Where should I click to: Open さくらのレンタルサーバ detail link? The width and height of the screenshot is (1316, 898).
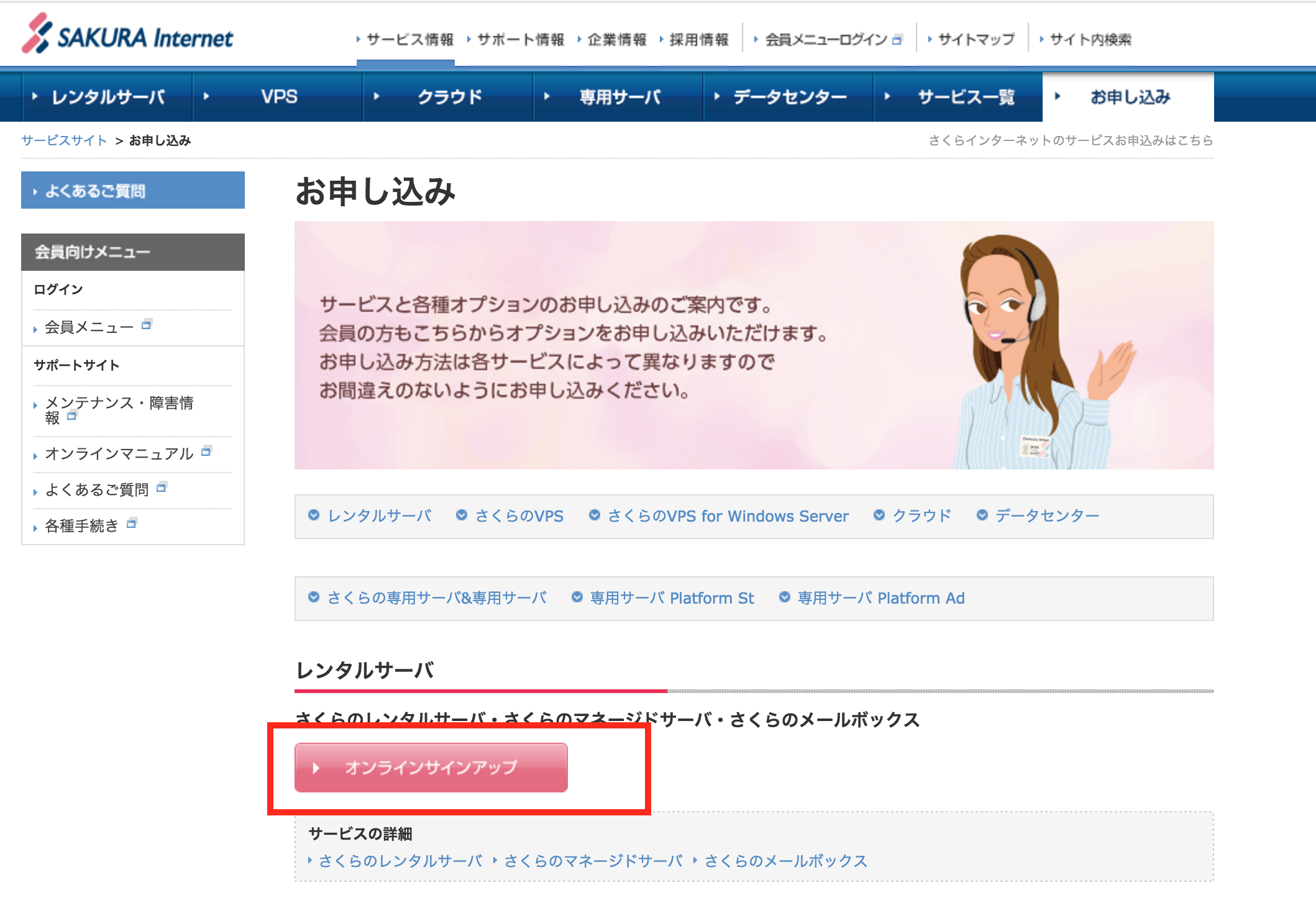401,861
